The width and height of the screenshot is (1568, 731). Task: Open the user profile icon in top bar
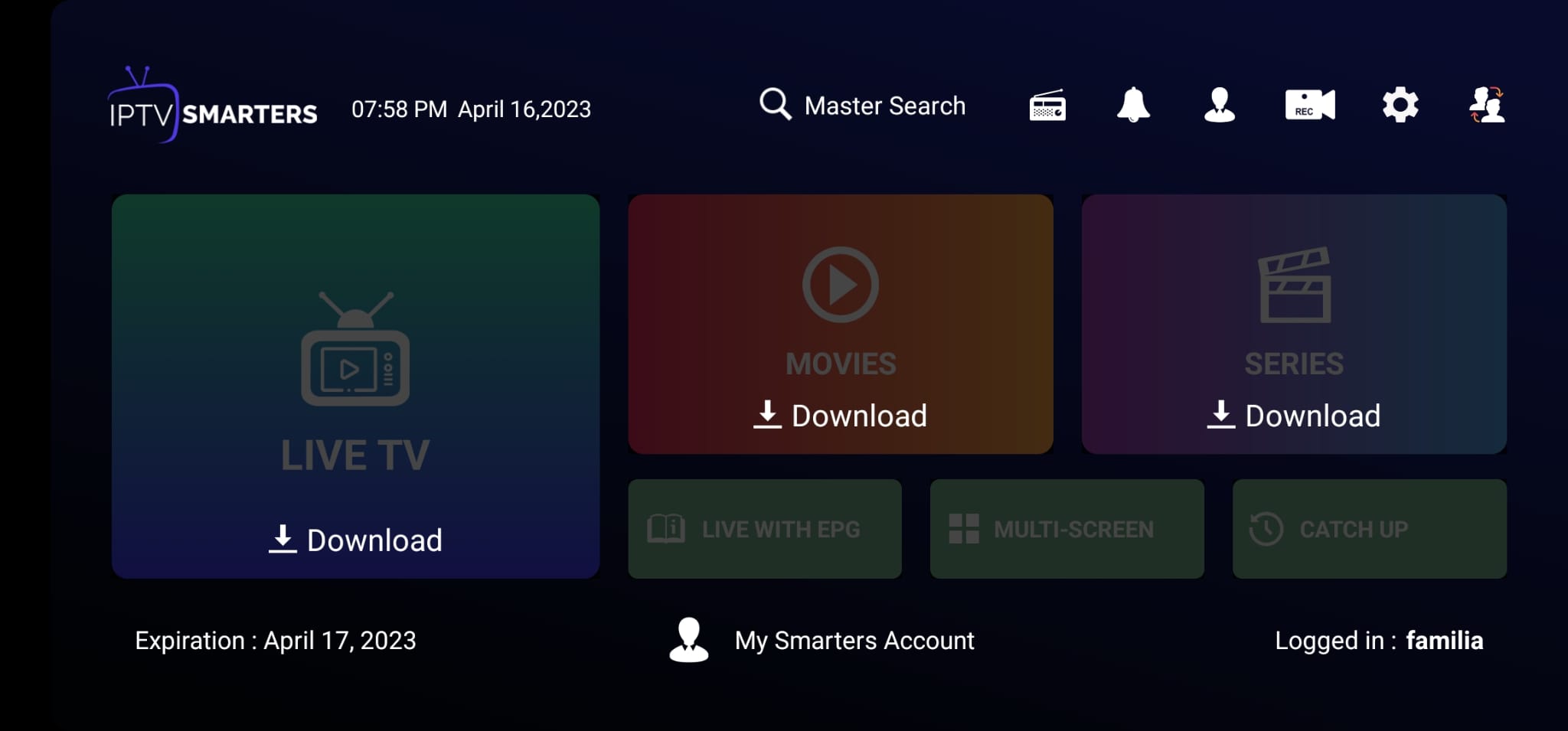[x=1220, y=105]
